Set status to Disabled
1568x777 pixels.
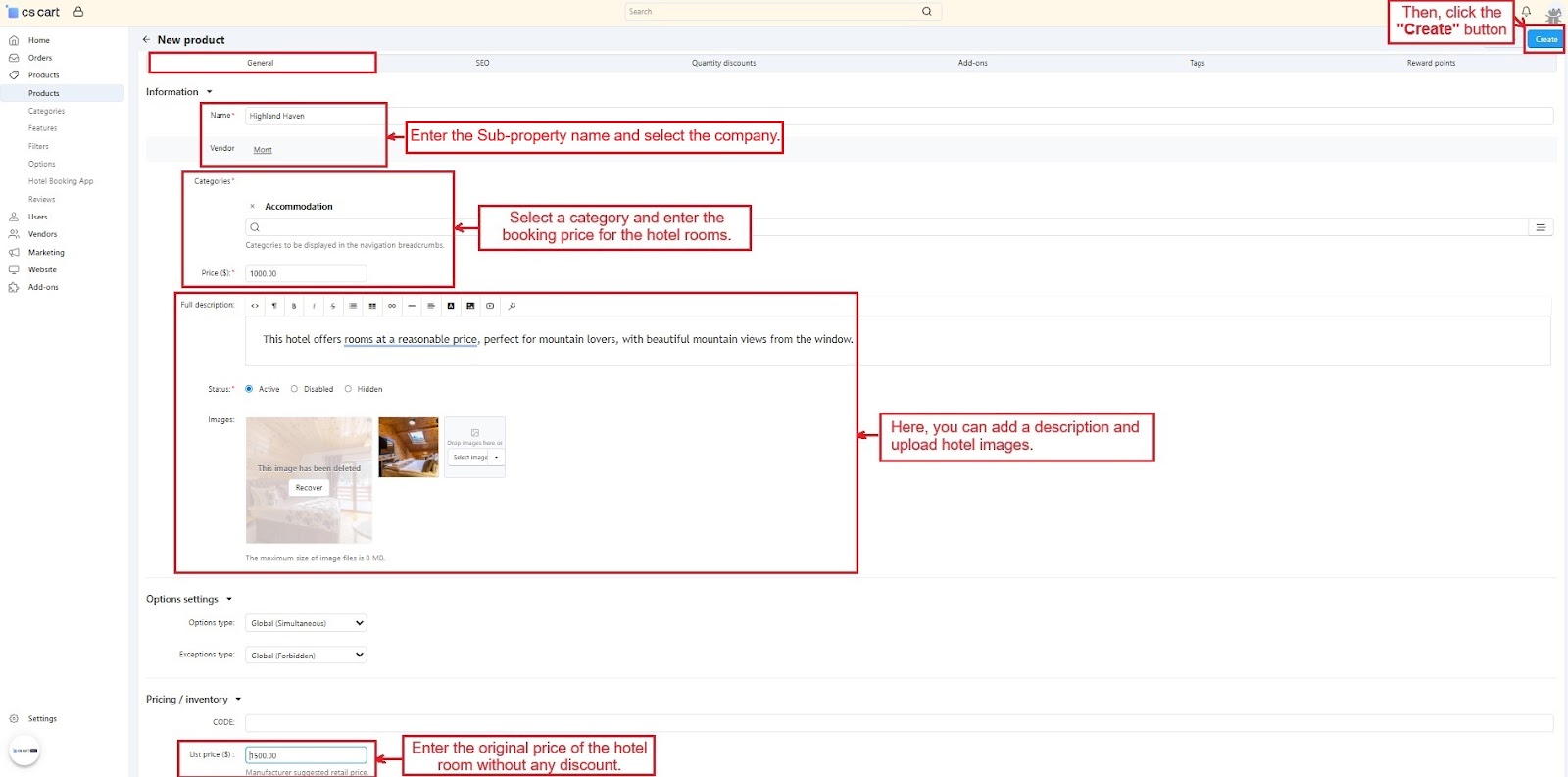[294, 389]
